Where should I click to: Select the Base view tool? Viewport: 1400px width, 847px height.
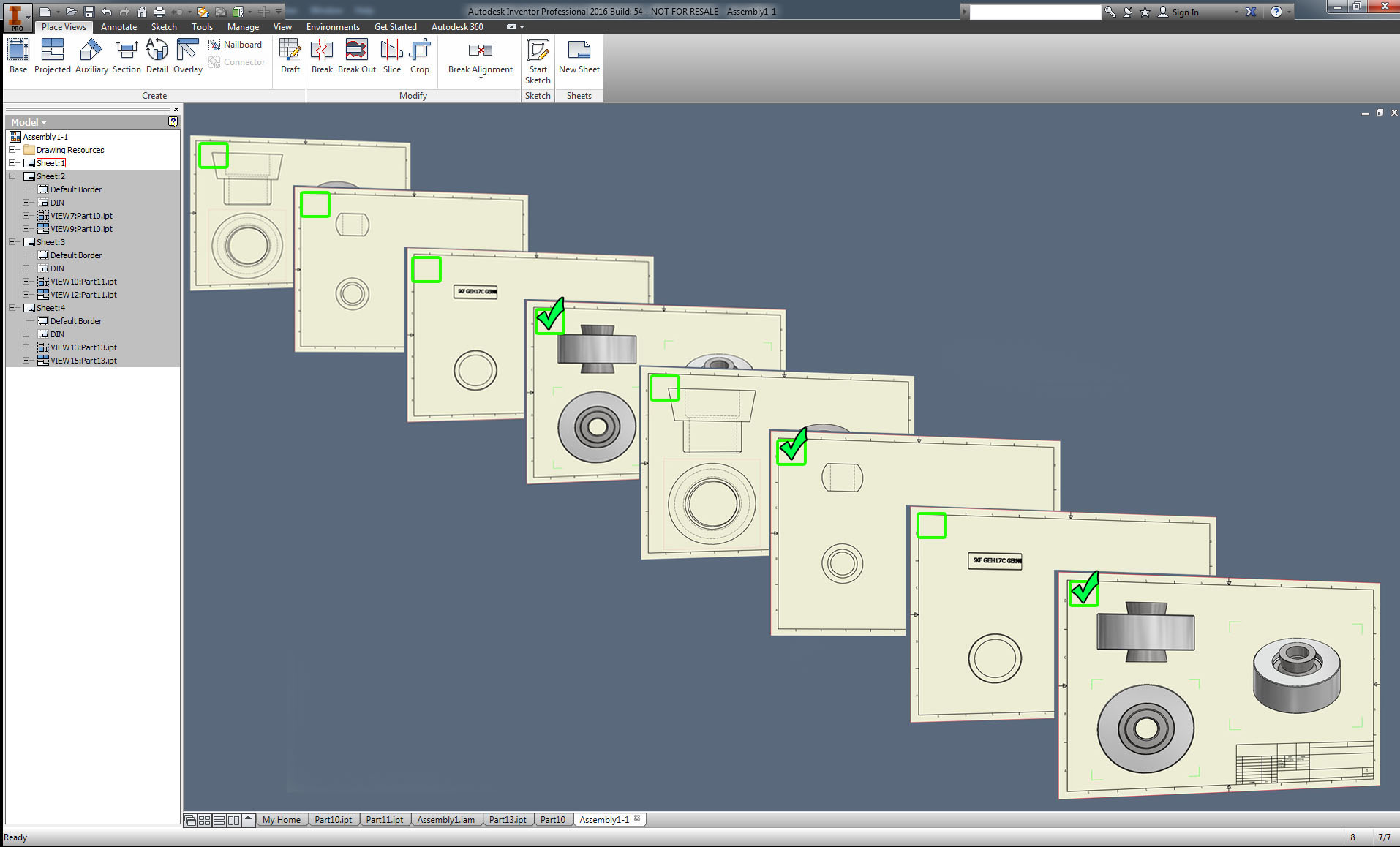pyautogui.click(x=18, y=55)
